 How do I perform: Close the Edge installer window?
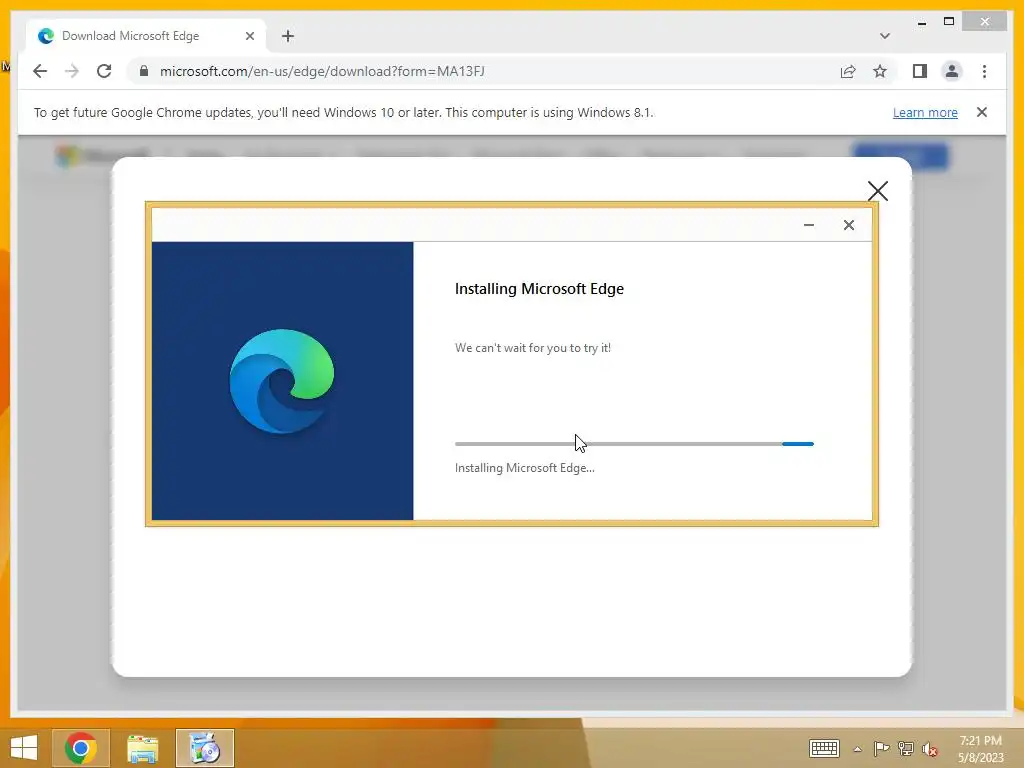[848, 225]
